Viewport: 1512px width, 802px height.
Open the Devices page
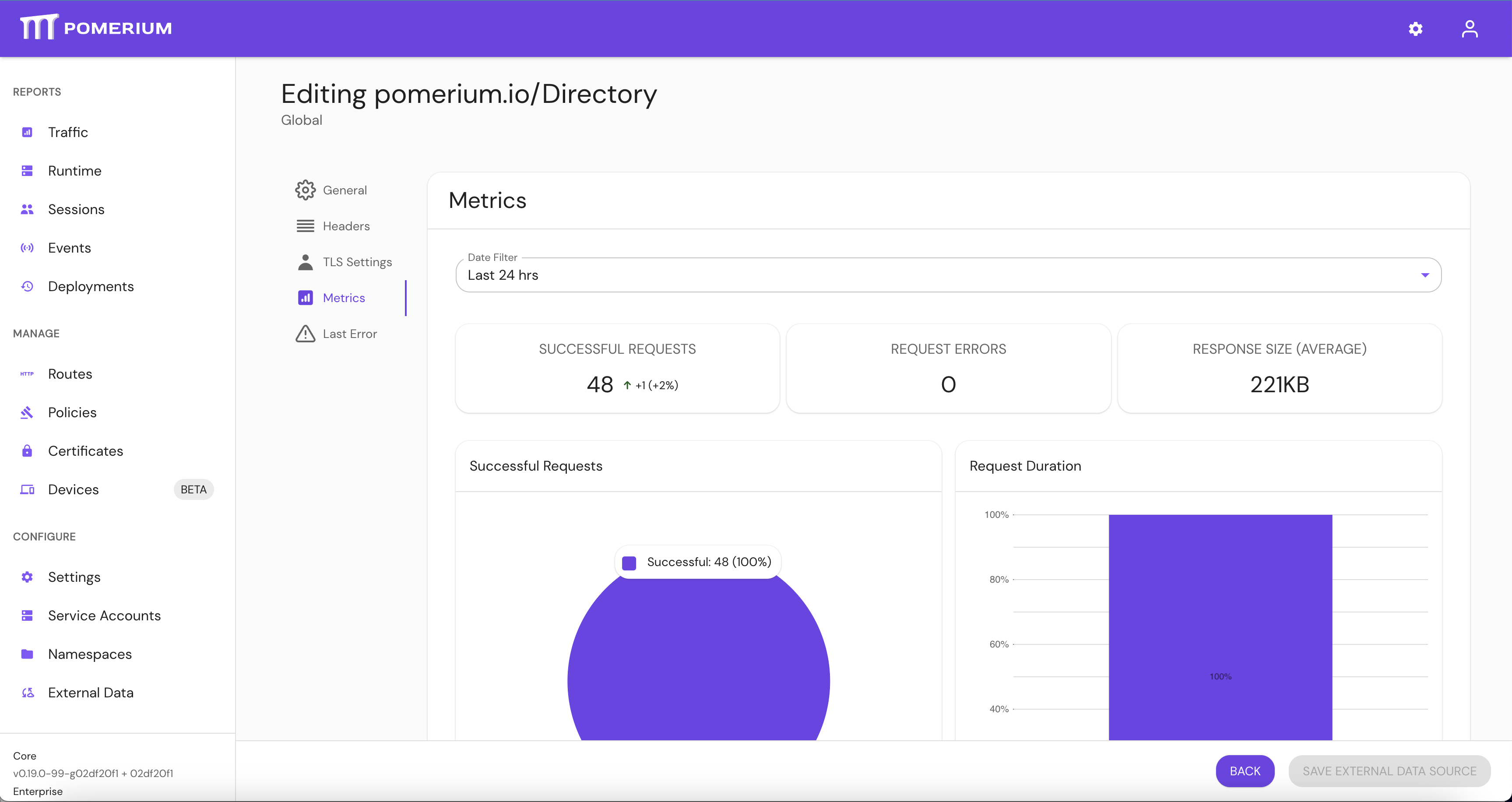coord(73,490)
